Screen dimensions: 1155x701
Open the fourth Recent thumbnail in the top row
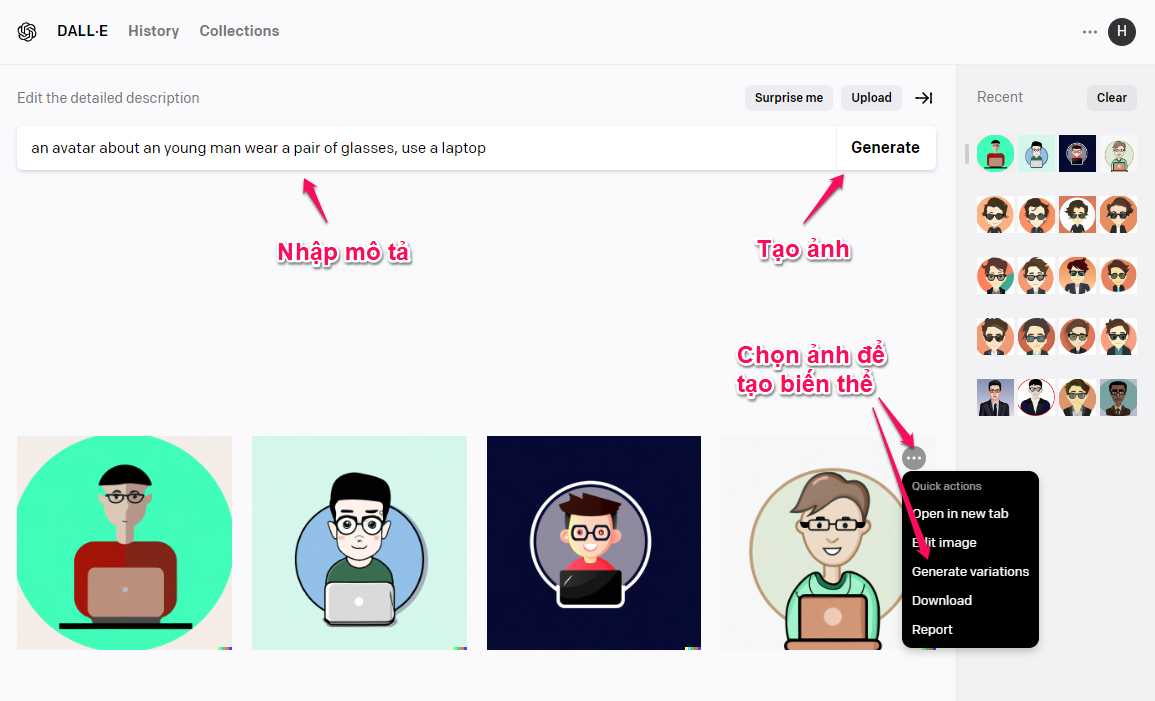pos(1118,154)
